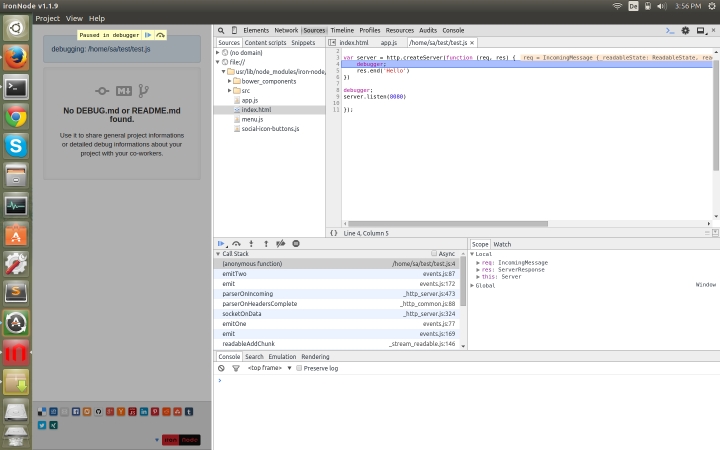Viewport: 720px width, 450px height.
Task: Check the Preserve log checkbox
Action: point(299,368)
